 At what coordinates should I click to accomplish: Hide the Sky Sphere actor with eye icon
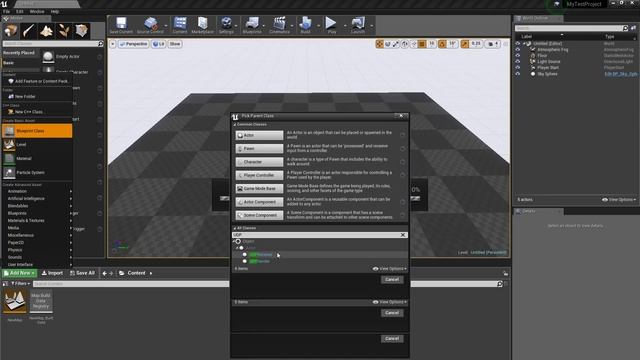tap(518, 74)
